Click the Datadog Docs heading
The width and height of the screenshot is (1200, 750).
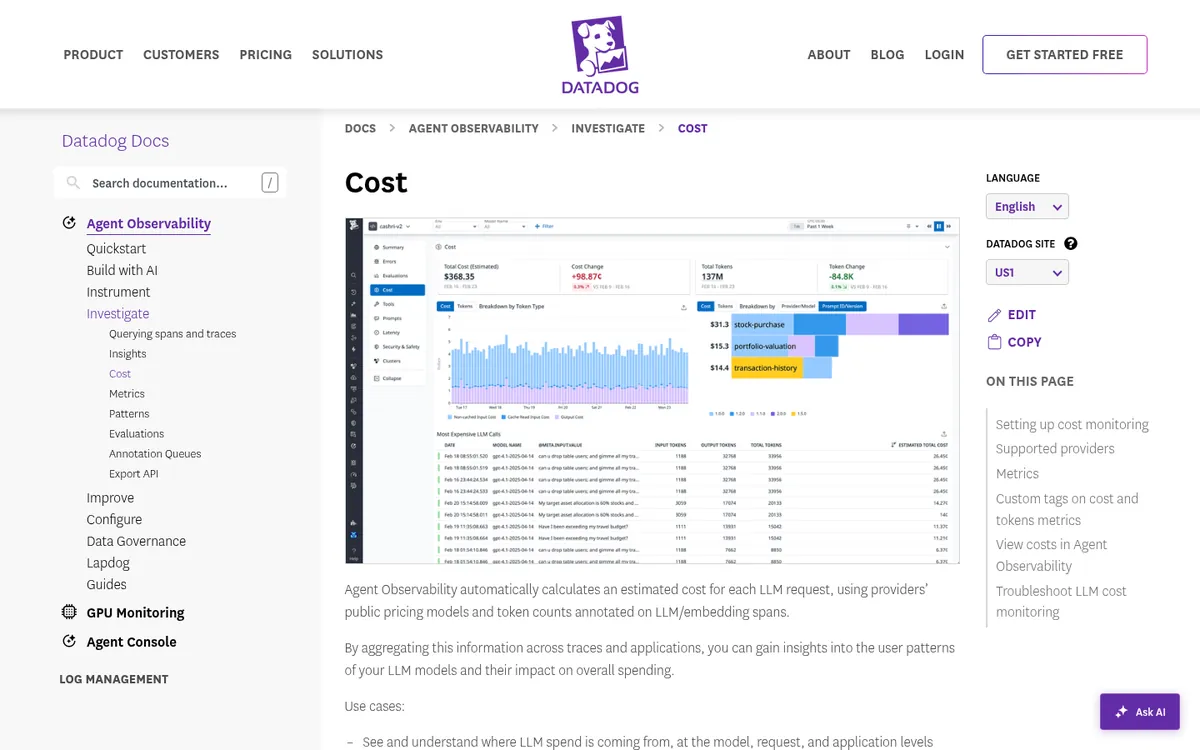[x=115, y=141]
